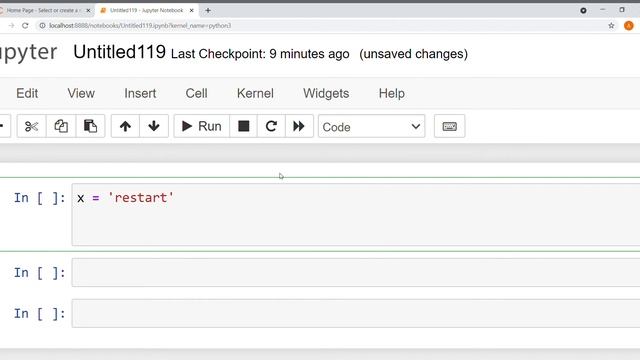Open the Help menu
The height and width of the screenshot is (360, 640).
pyautogui.click(x=391, y=93)
